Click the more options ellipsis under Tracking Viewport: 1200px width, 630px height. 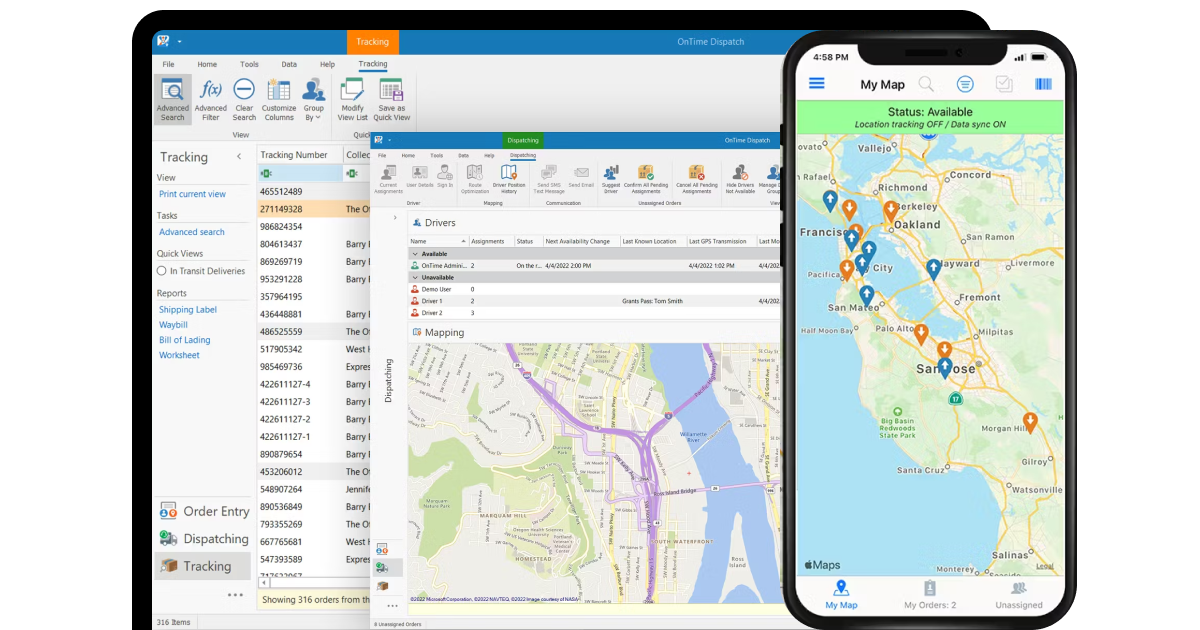pyautogui.click(x=235, y=595)
